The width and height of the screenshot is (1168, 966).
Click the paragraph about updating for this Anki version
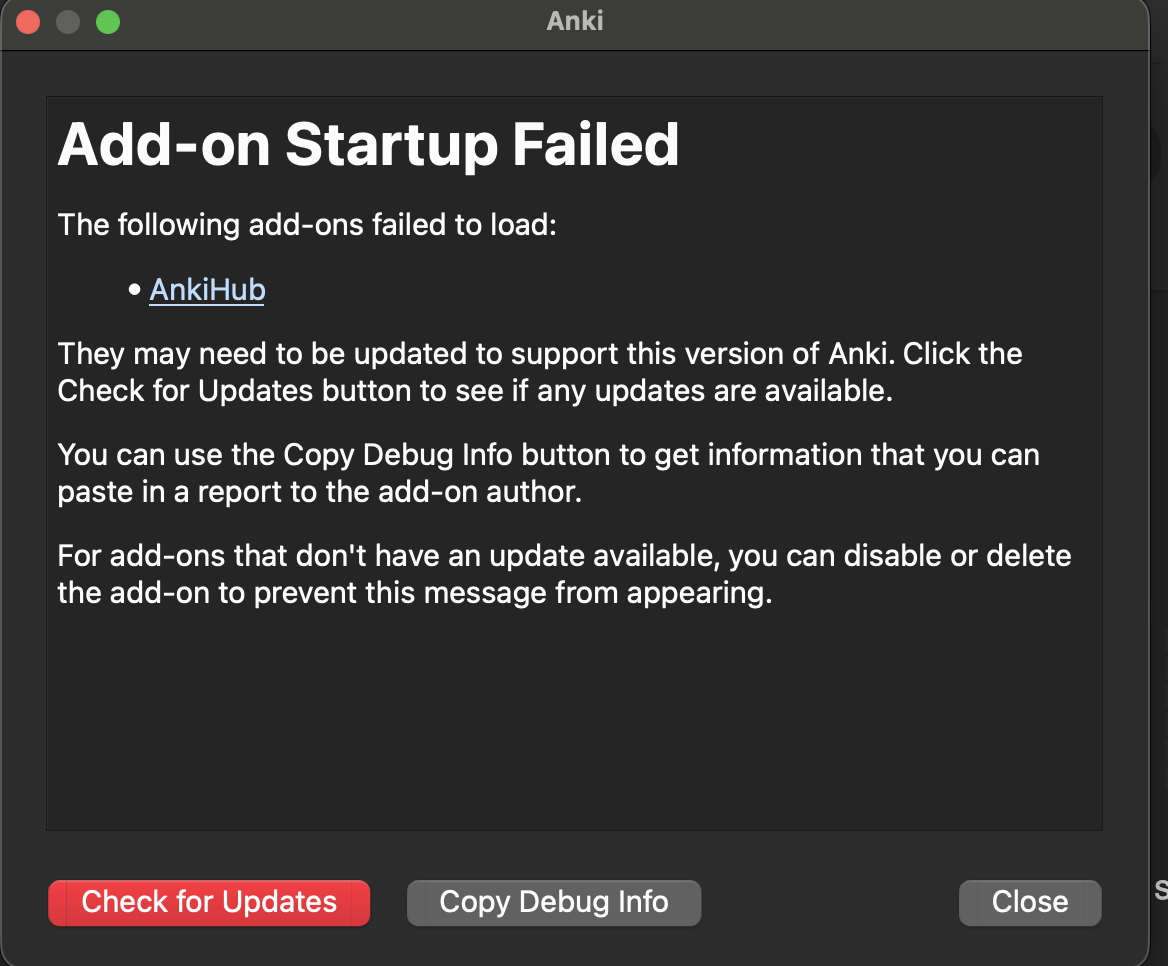click(540, 372)
